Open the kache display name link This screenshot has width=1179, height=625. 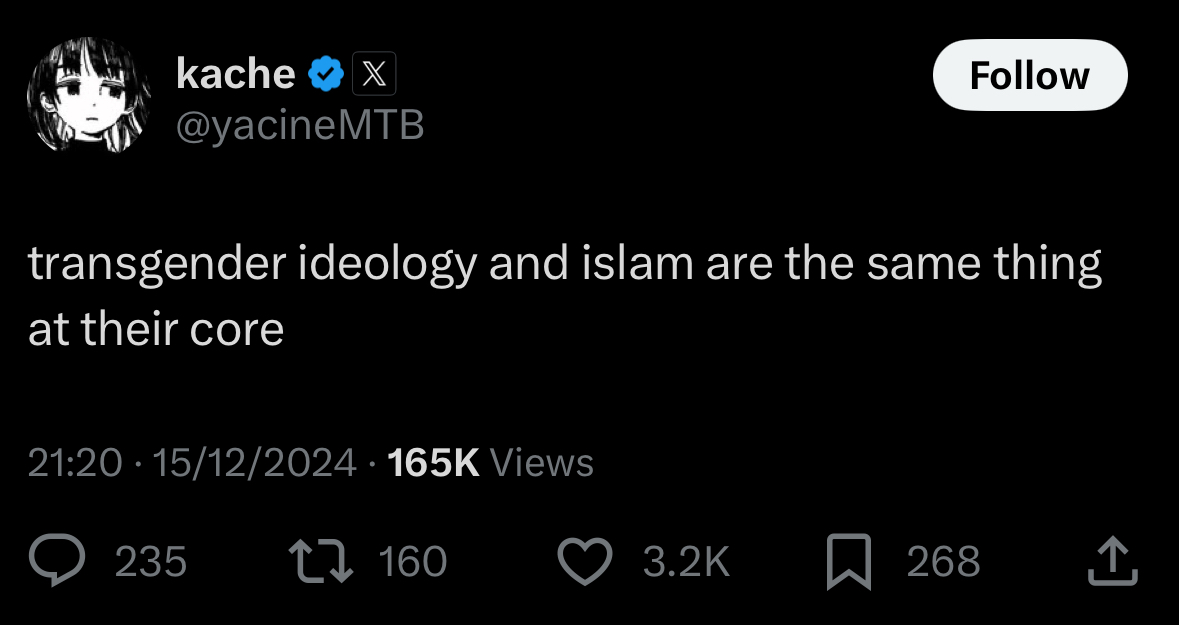(236, 74)
